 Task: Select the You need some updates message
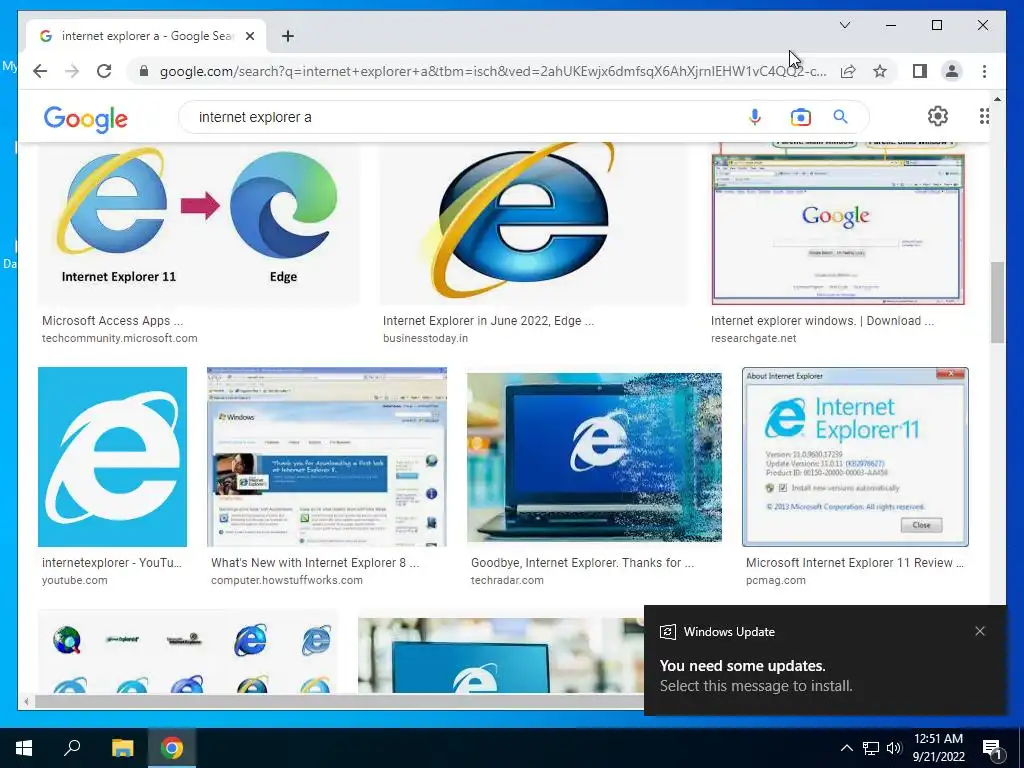click(743, 665)
